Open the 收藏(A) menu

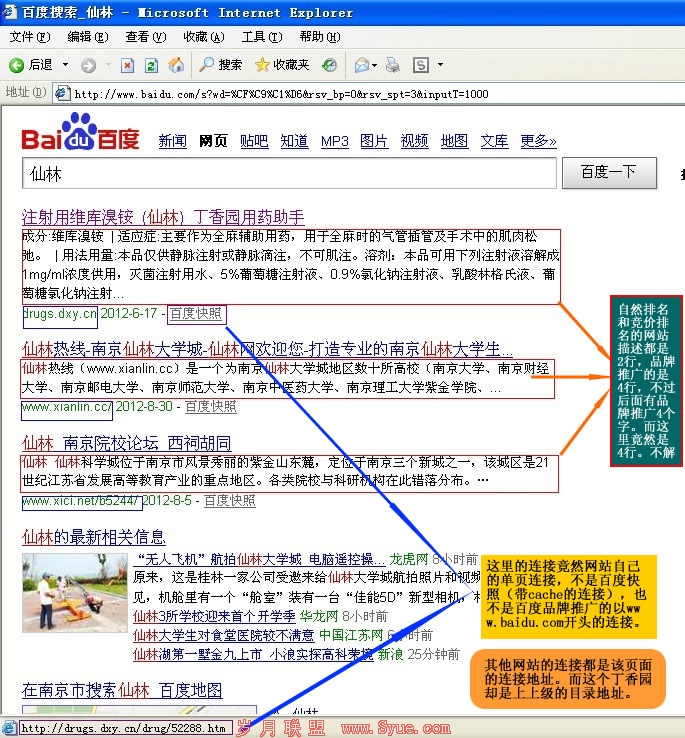(203, 37)
